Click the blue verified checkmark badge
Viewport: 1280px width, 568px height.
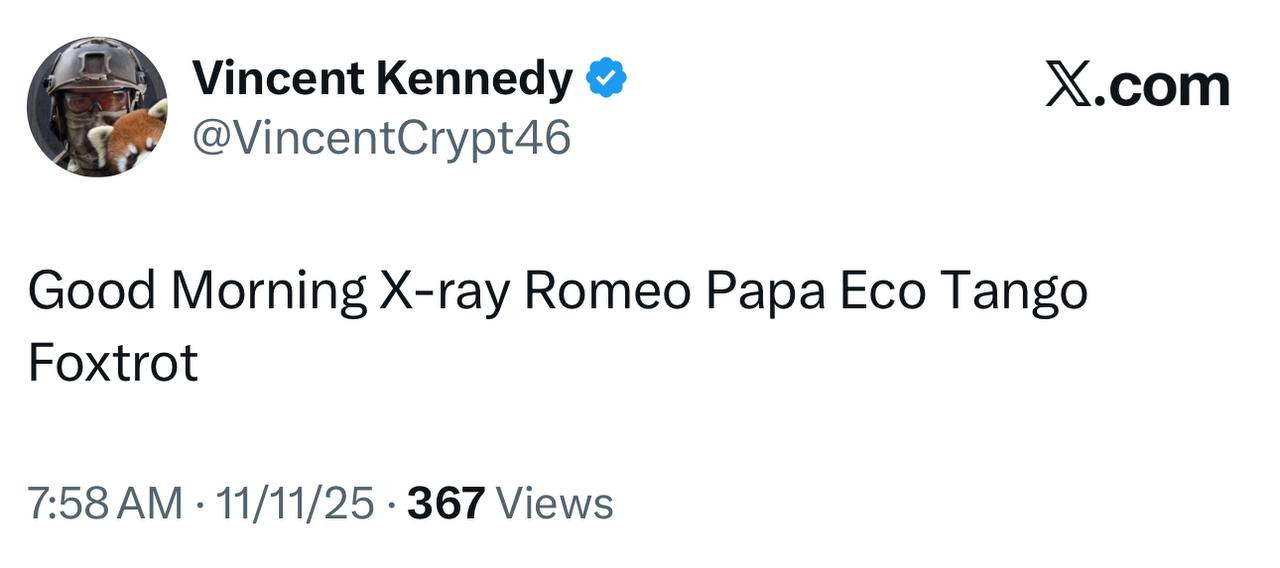point(606,79)
